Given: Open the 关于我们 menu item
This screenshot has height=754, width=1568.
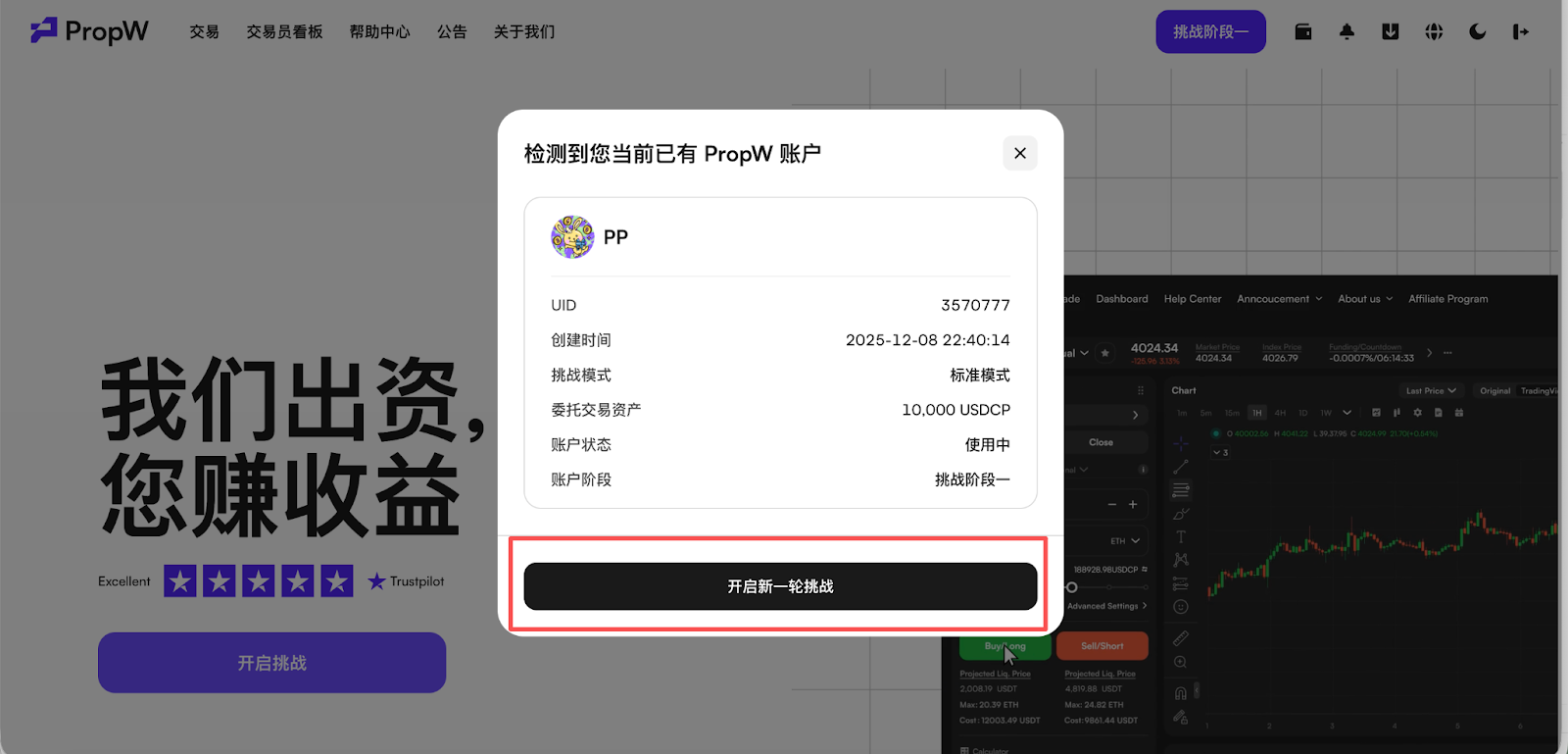Looking at the screenshot, I should (x=524, y=31).
